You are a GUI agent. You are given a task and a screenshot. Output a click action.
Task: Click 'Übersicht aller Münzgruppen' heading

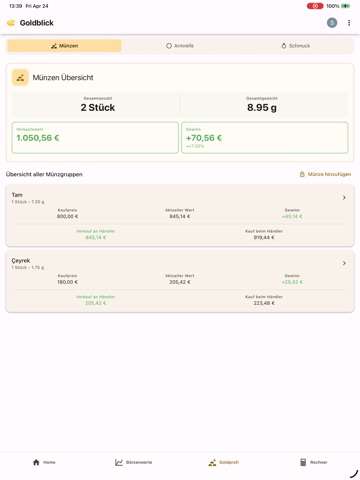coord(44,174)
